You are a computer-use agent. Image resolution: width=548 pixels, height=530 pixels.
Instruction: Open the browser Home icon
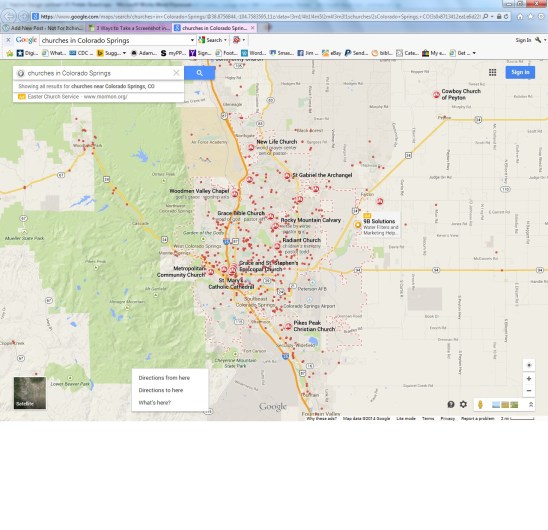point(520,16)
